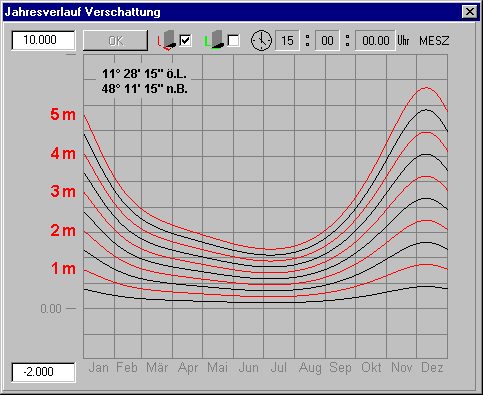Click the 0.00 axis label

click(x=51, y=309)
